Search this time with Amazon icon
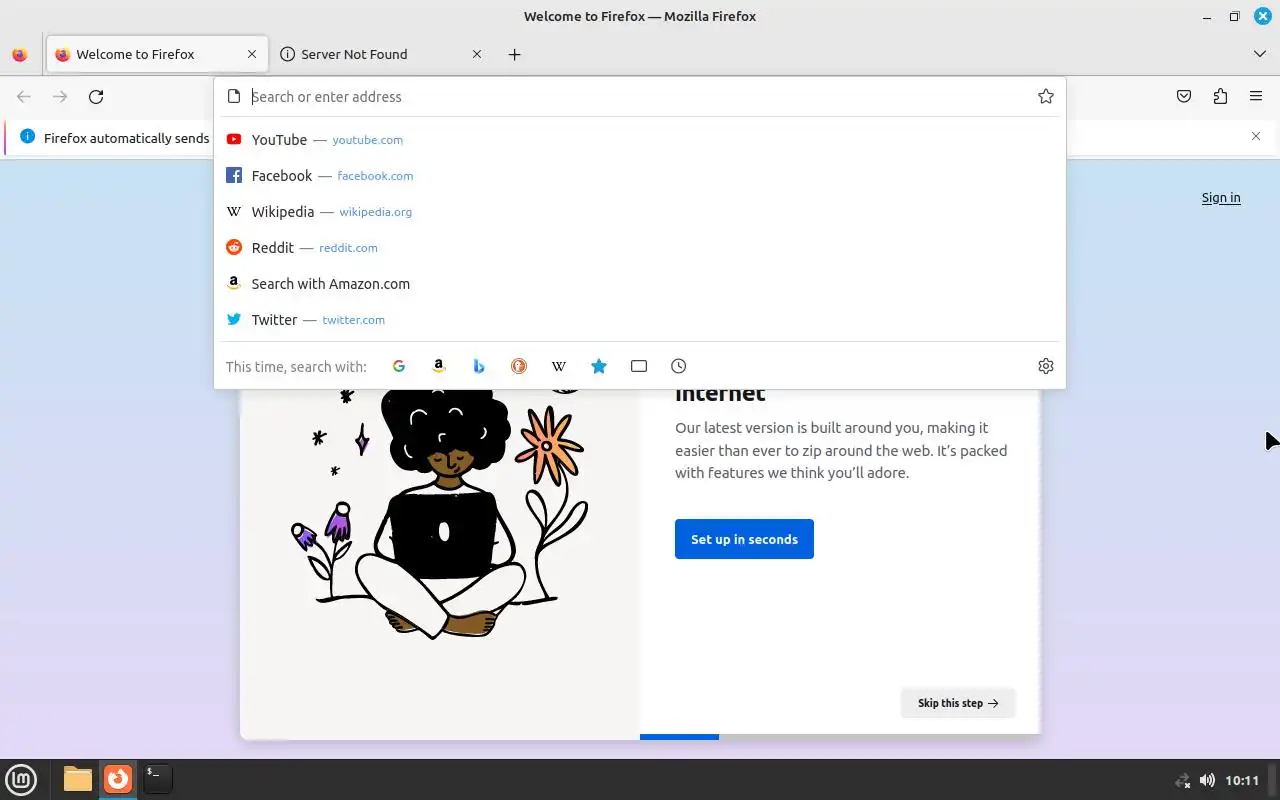1280x800 pixels. click(439, 366)
